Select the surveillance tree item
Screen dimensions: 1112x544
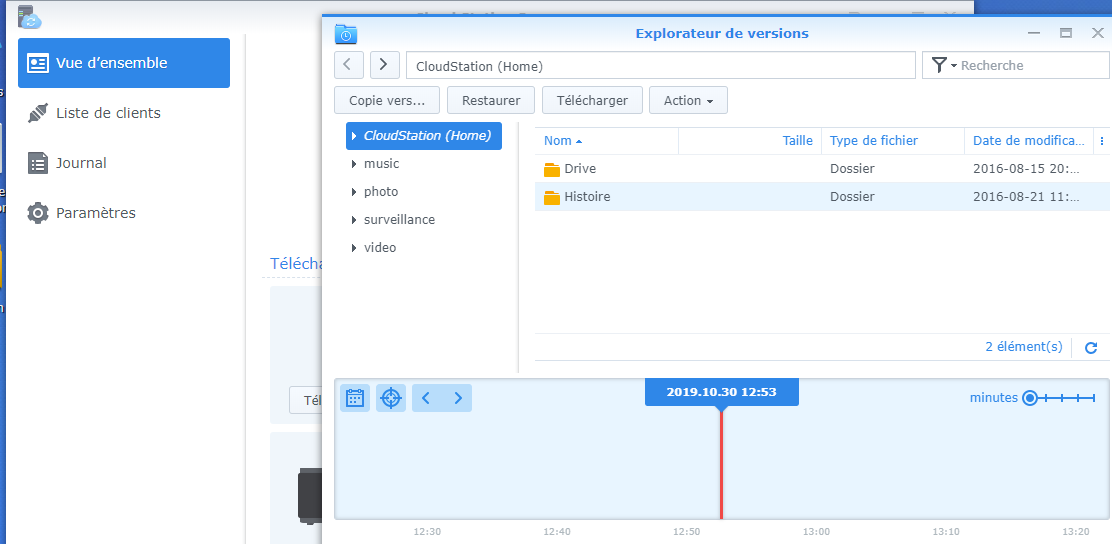coord(399,220)
